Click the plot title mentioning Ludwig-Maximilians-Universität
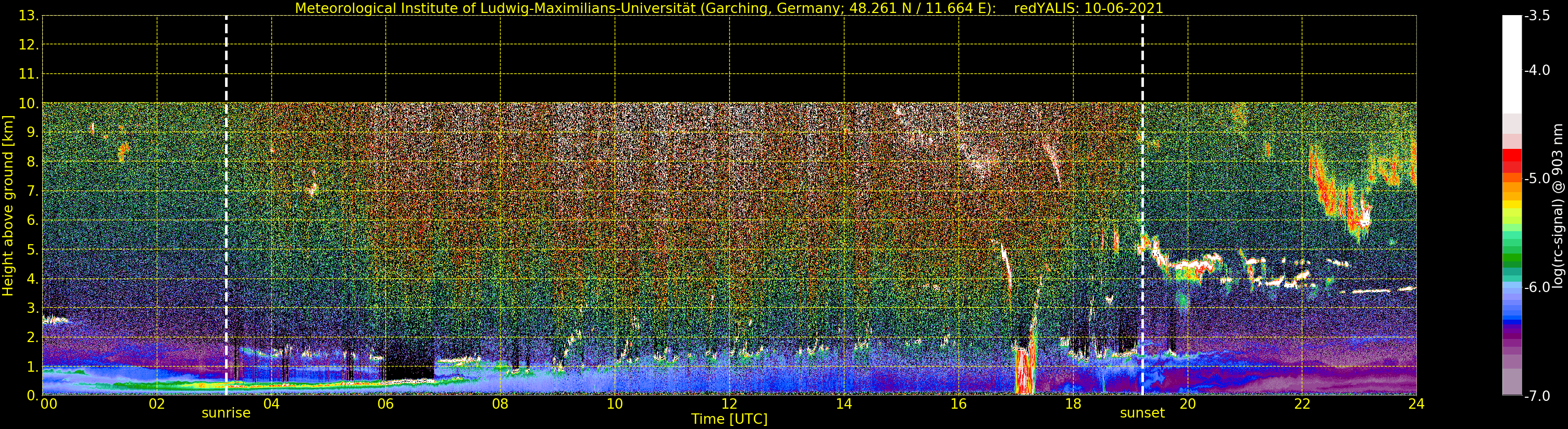Viewport: 1568px width, 429px height. [x=729, y=8]
